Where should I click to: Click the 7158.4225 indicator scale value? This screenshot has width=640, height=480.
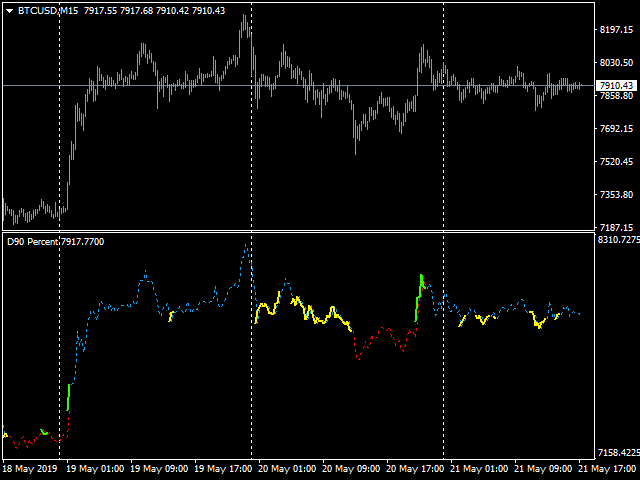[612, 451]
